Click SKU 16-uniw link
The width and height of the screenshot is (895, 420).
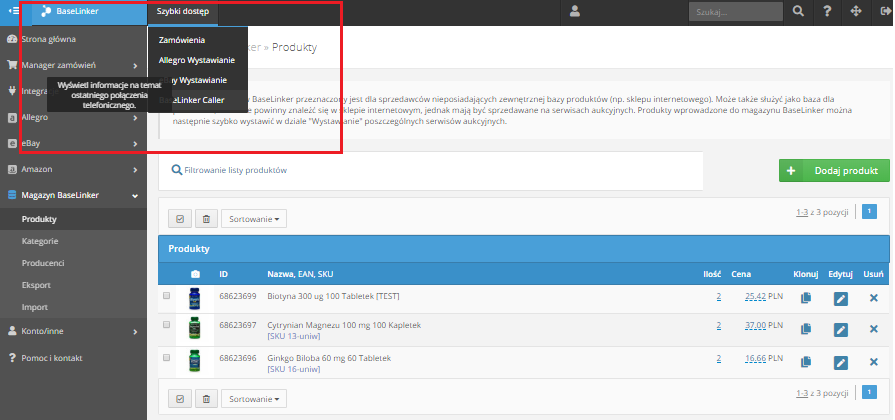click(x=293, y=369)
